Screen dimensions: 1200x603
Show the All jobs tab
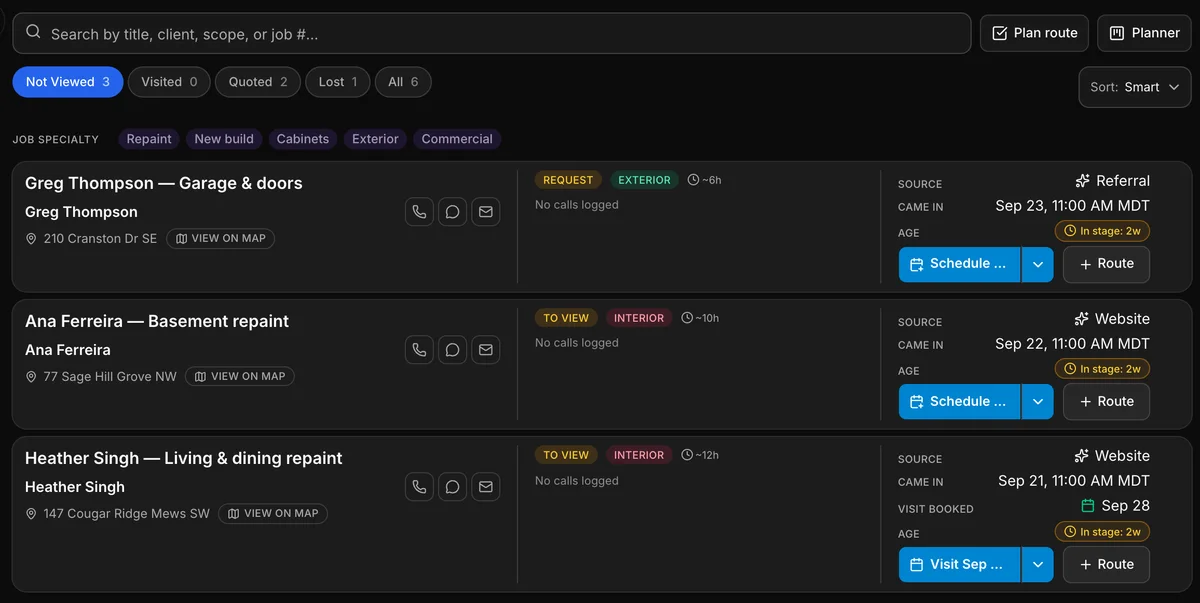tap(403, 82)
